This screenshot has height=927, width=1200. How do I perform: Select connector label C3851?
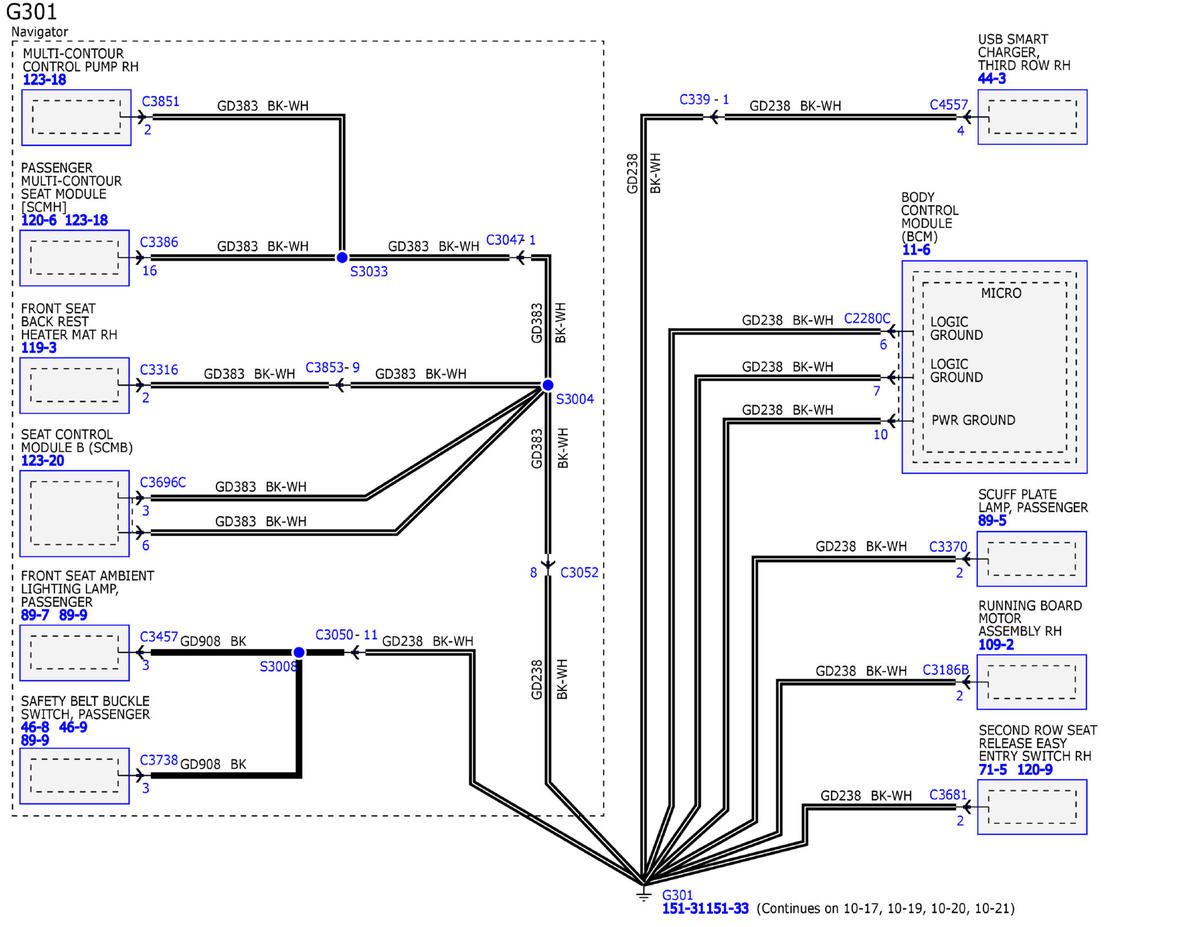pos(160,101)
